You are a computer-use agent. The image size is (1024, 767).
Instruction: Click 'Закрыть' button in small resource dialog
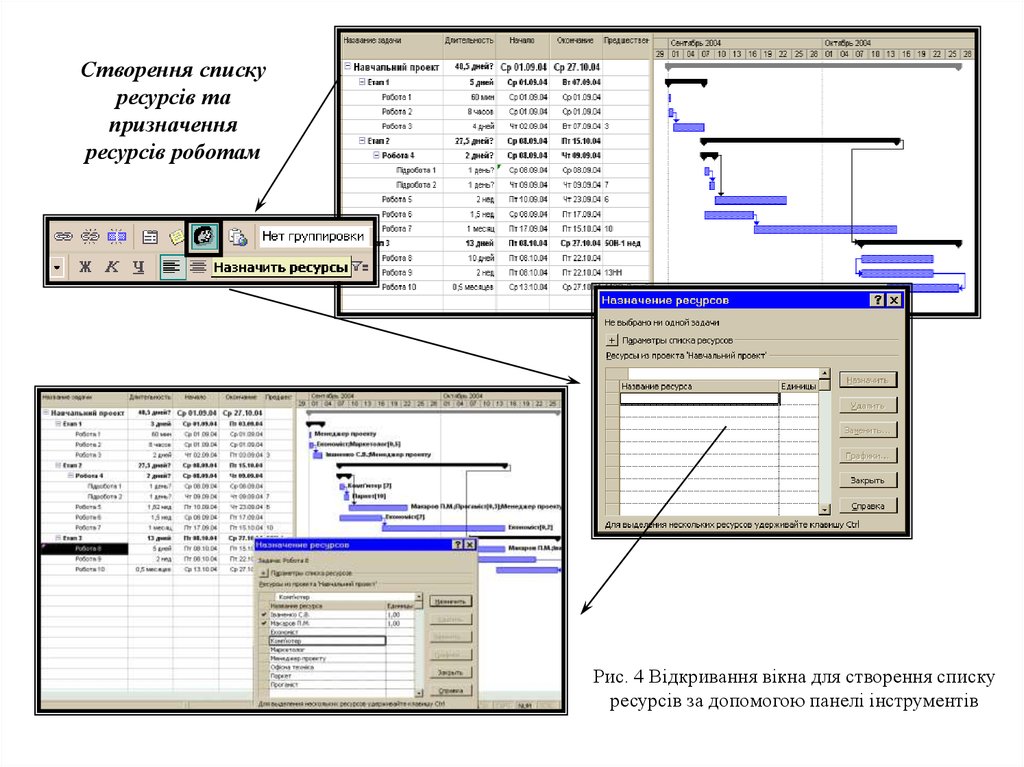450,672
